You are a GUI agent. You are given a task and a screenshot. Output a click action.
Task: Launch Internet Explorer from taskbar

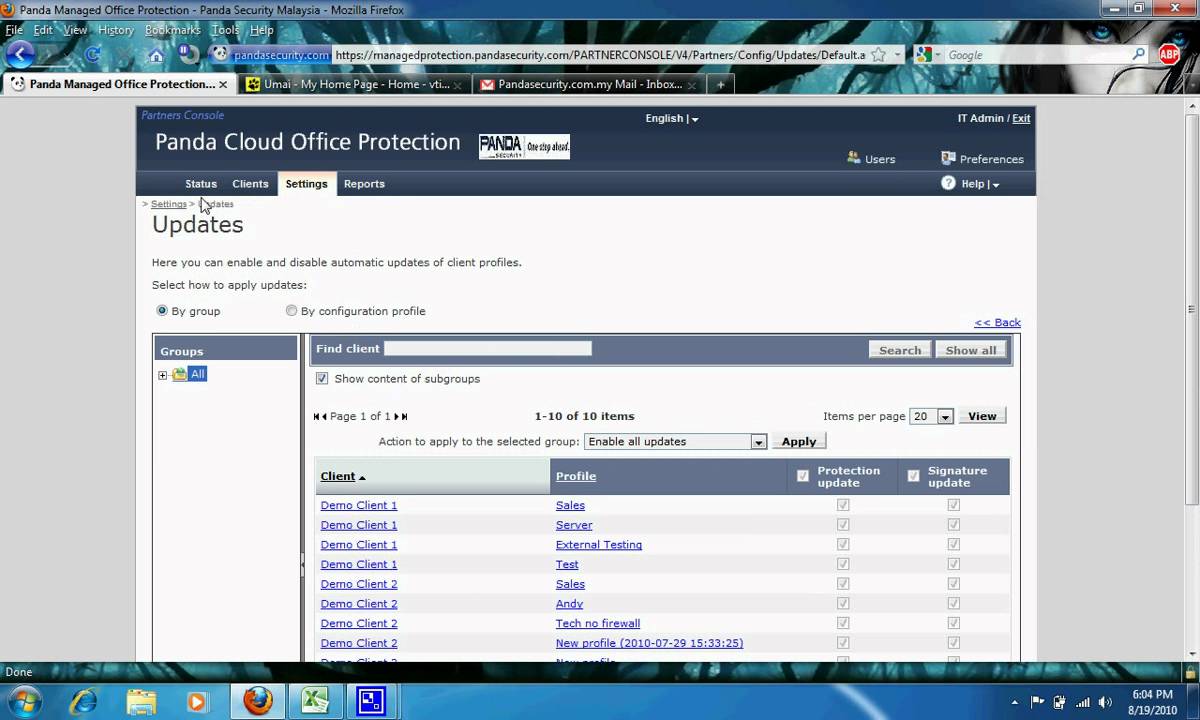point(83,701)
